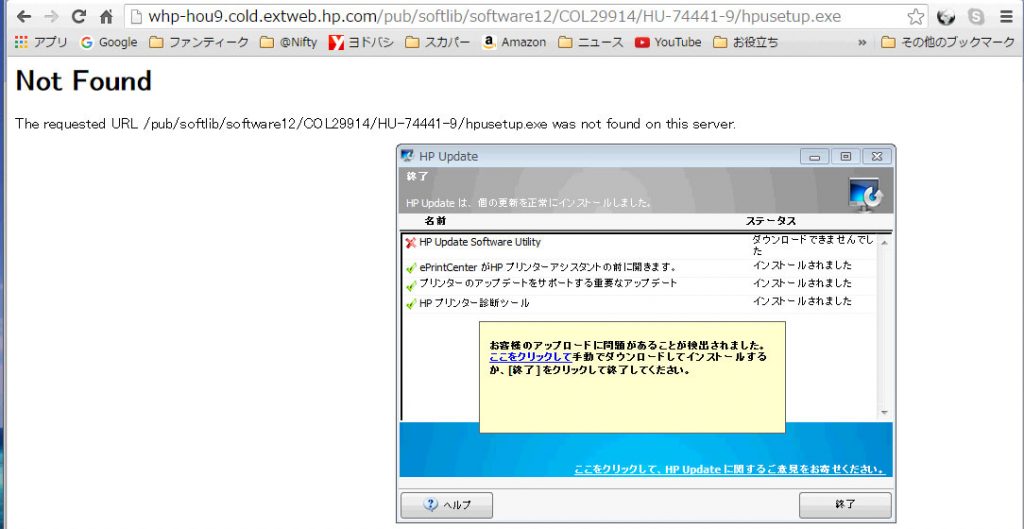Close the HP Update window
The image size is (1024, 529).
pyautogui.click(x=877, y=157)
